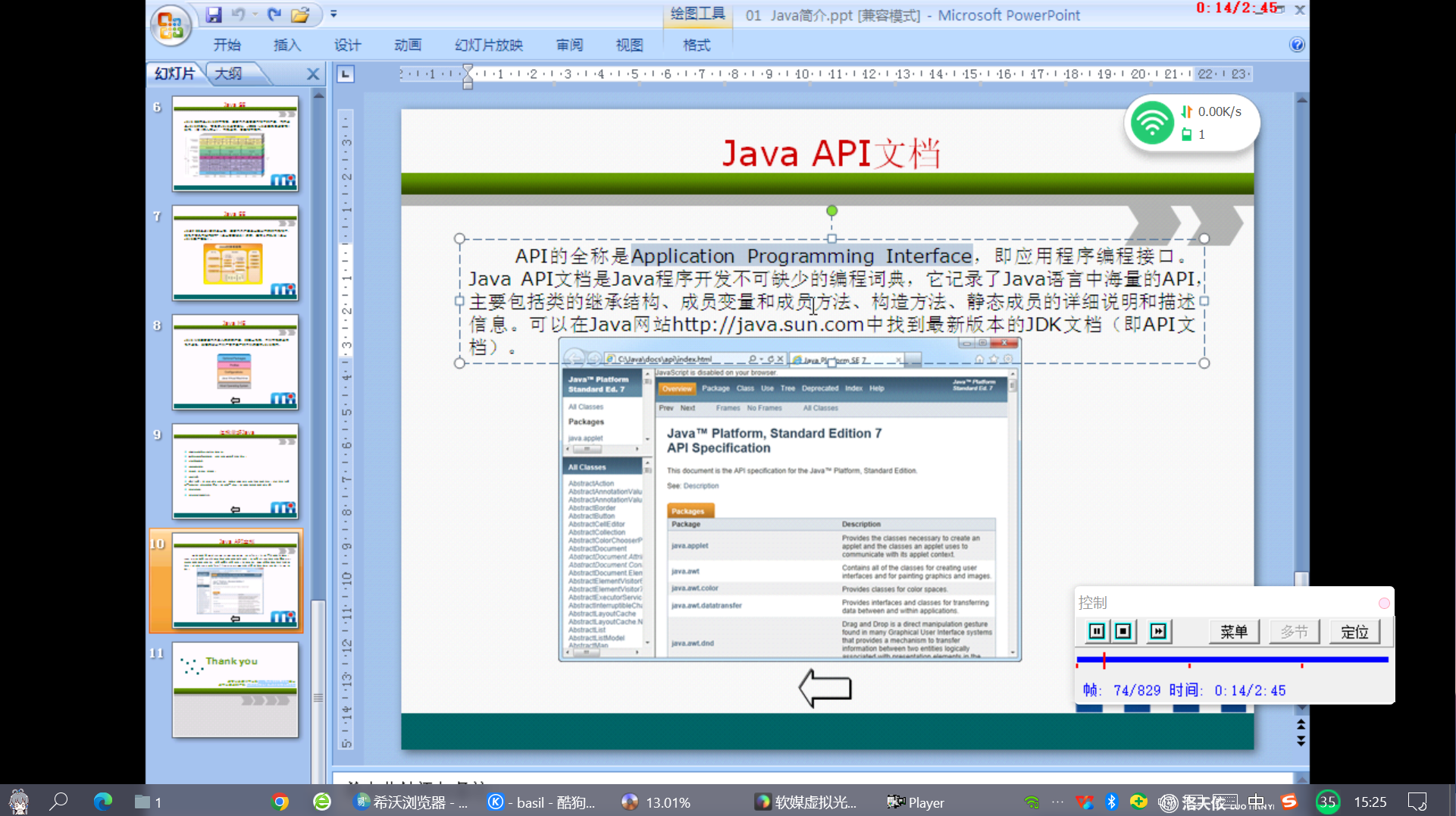Select slide 9 thumbnail
Image resolution: width=1456 pixels, height=816 pixels.
[235, 471]
